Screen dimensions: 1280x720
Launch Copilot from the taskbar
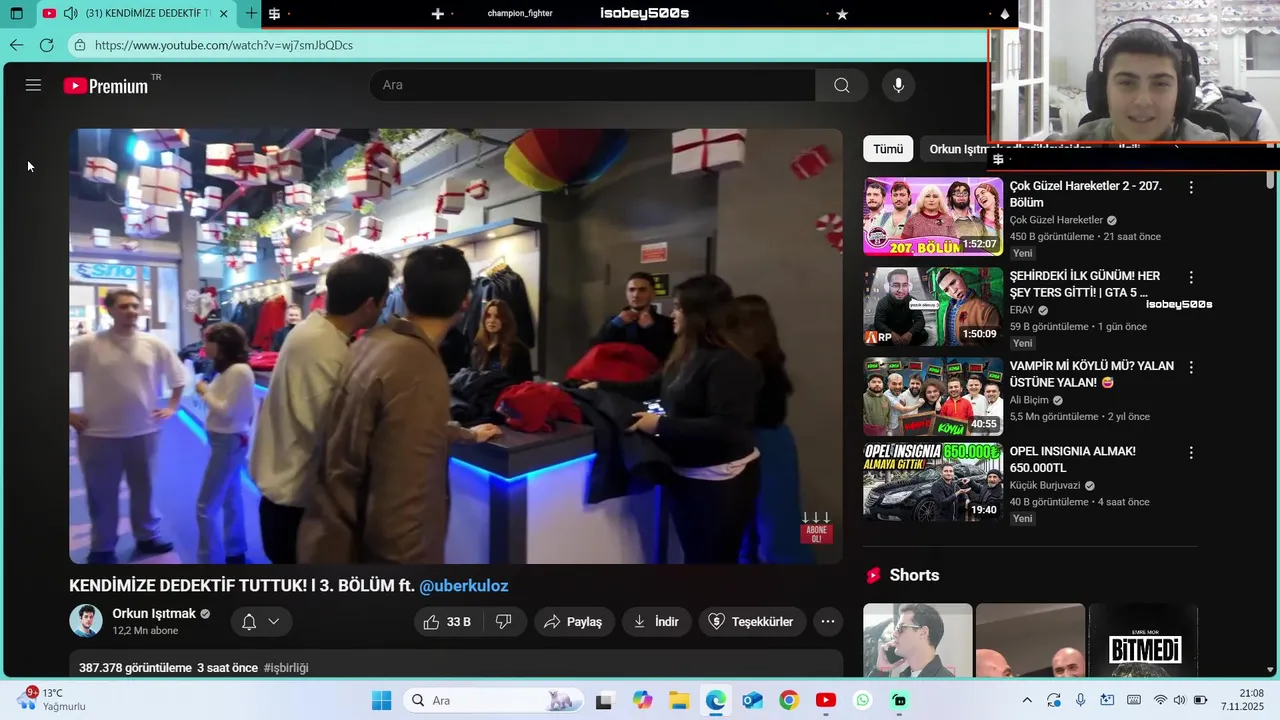point(642,700)
